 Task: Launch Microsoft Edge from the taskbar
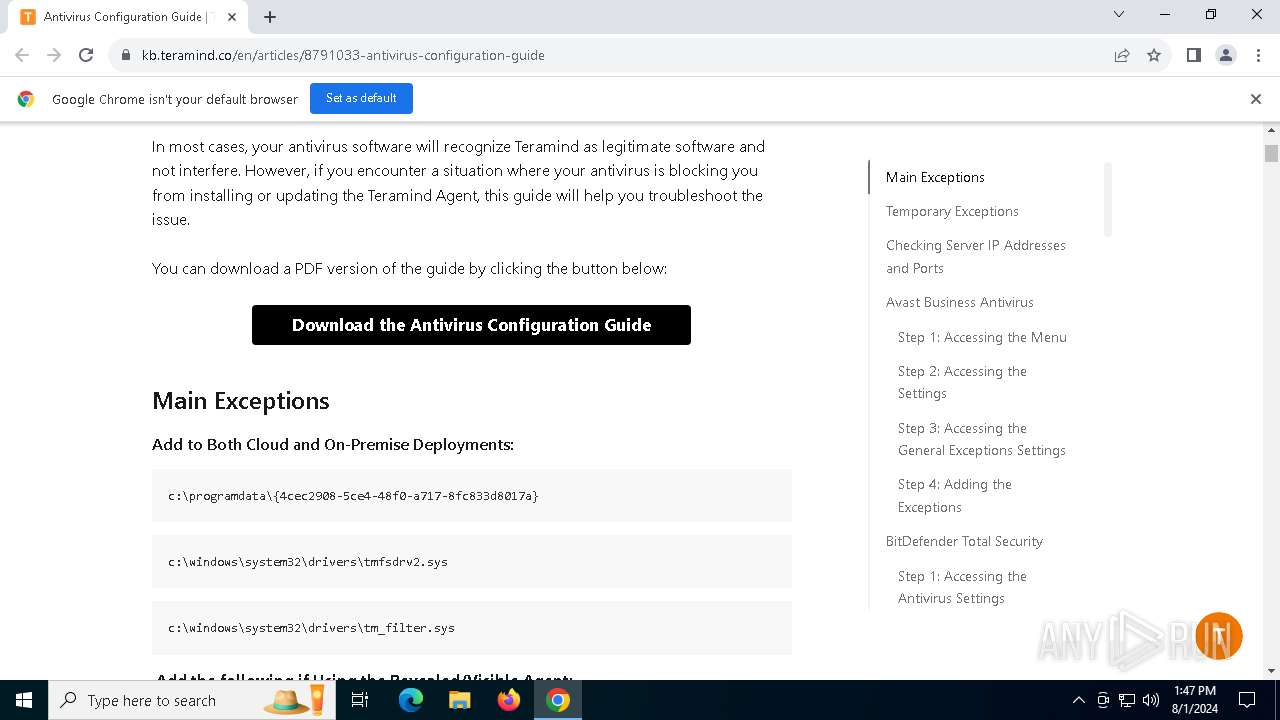point(411,700)
